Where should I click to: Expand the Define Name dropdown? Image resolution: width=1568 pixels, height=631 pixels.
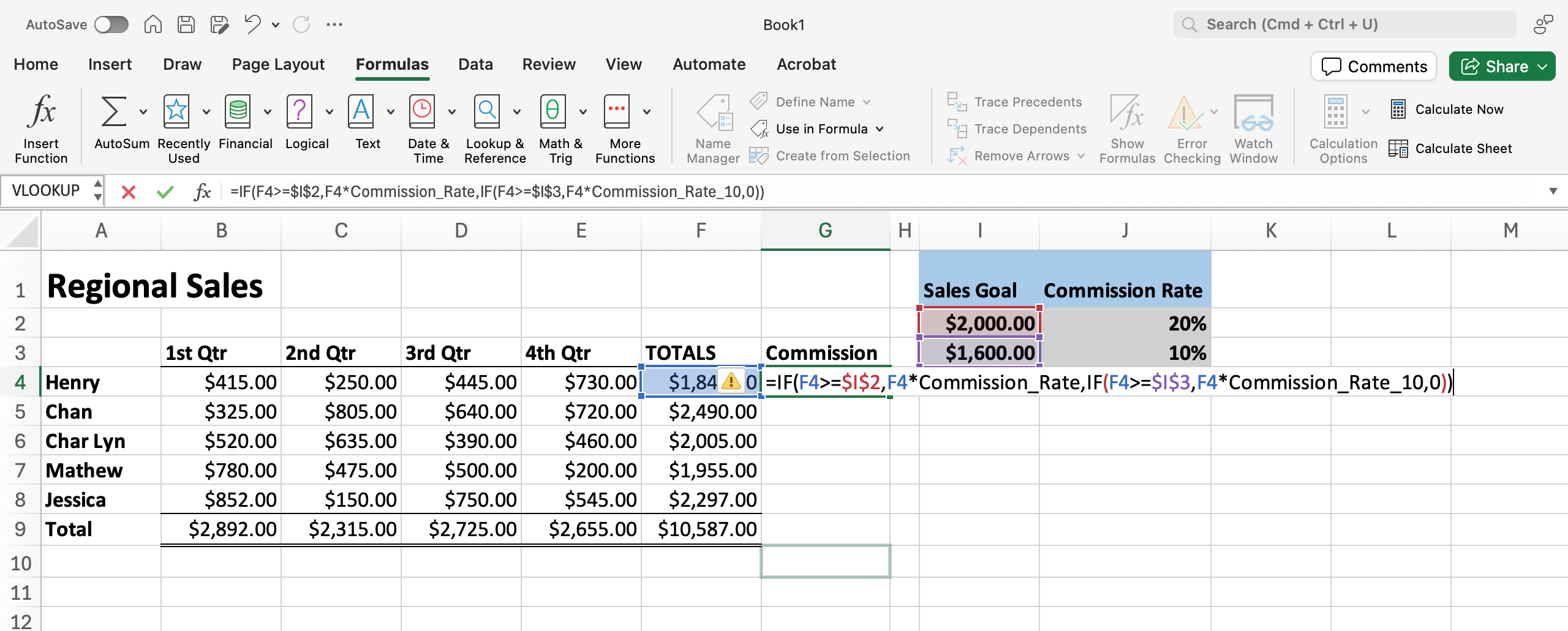[x=867, y=102]
